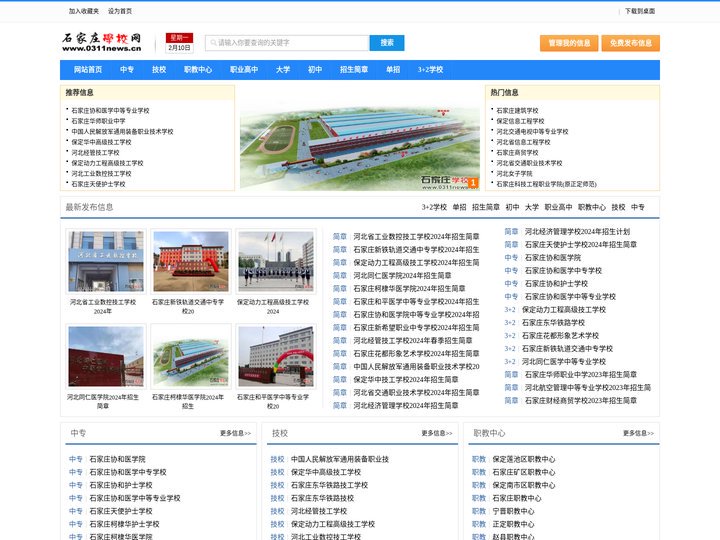The width and height of the screenshot is (720, 540).
Task: Click the search magnifier icon in search box
Action: point(213,43)
